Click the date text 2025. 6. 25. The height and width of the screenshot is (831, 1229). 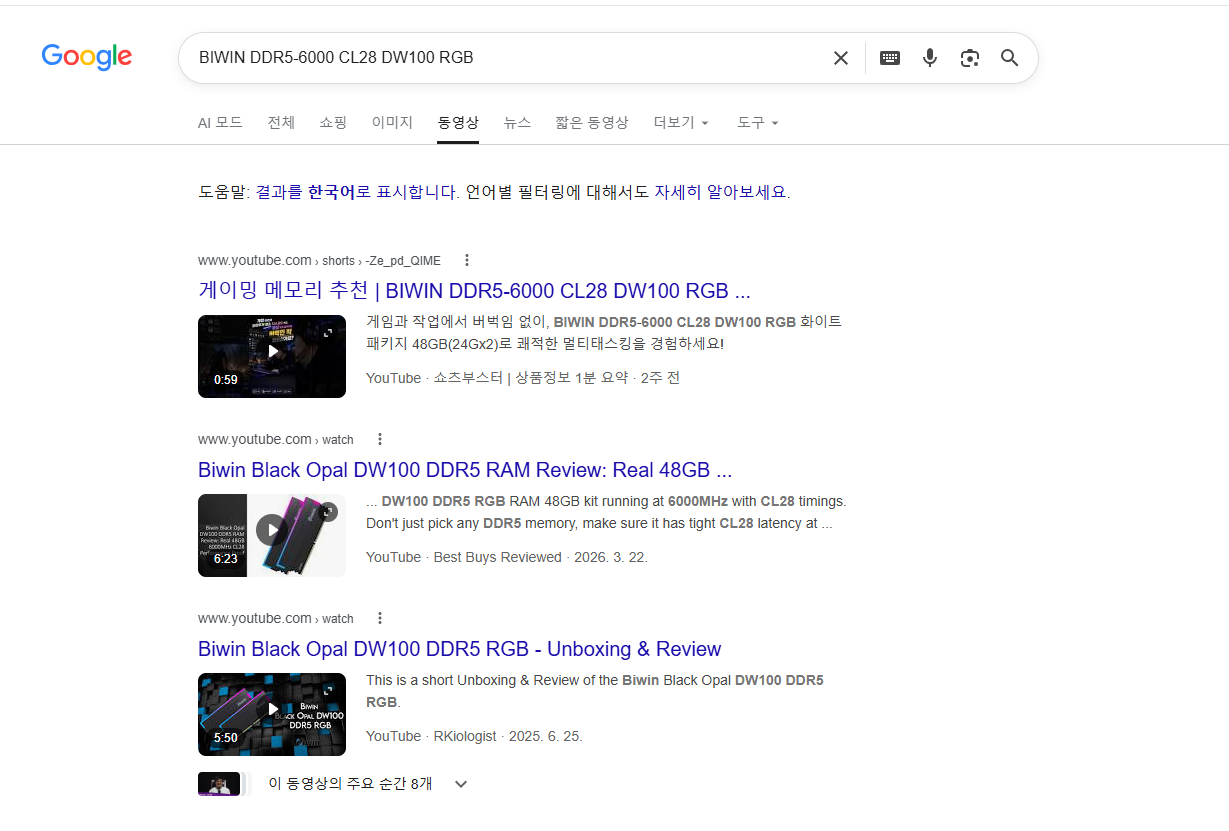pos(546,736)
